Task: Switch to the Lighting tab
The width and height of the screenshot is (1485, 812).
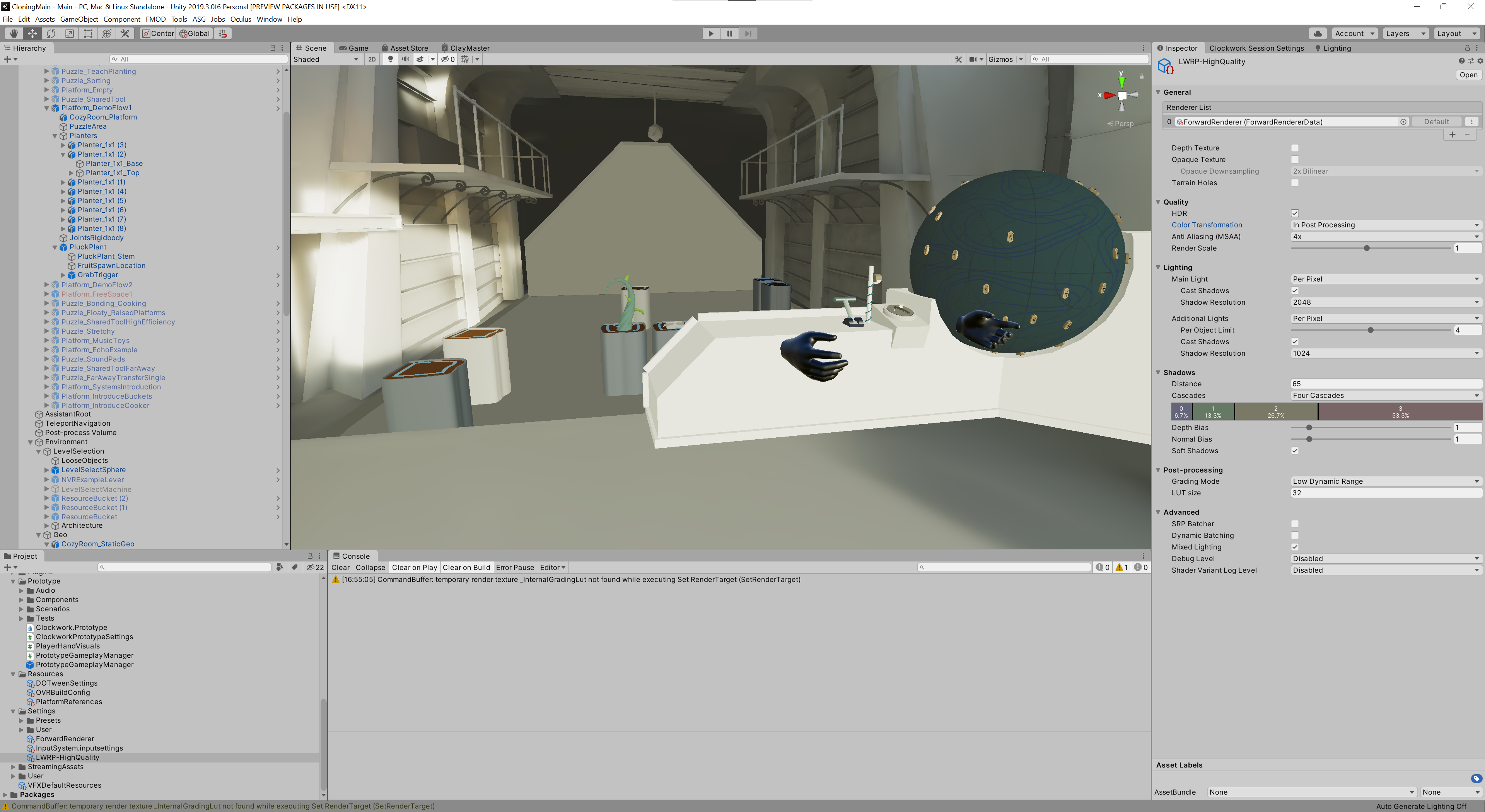Action: pos(1336,48)
